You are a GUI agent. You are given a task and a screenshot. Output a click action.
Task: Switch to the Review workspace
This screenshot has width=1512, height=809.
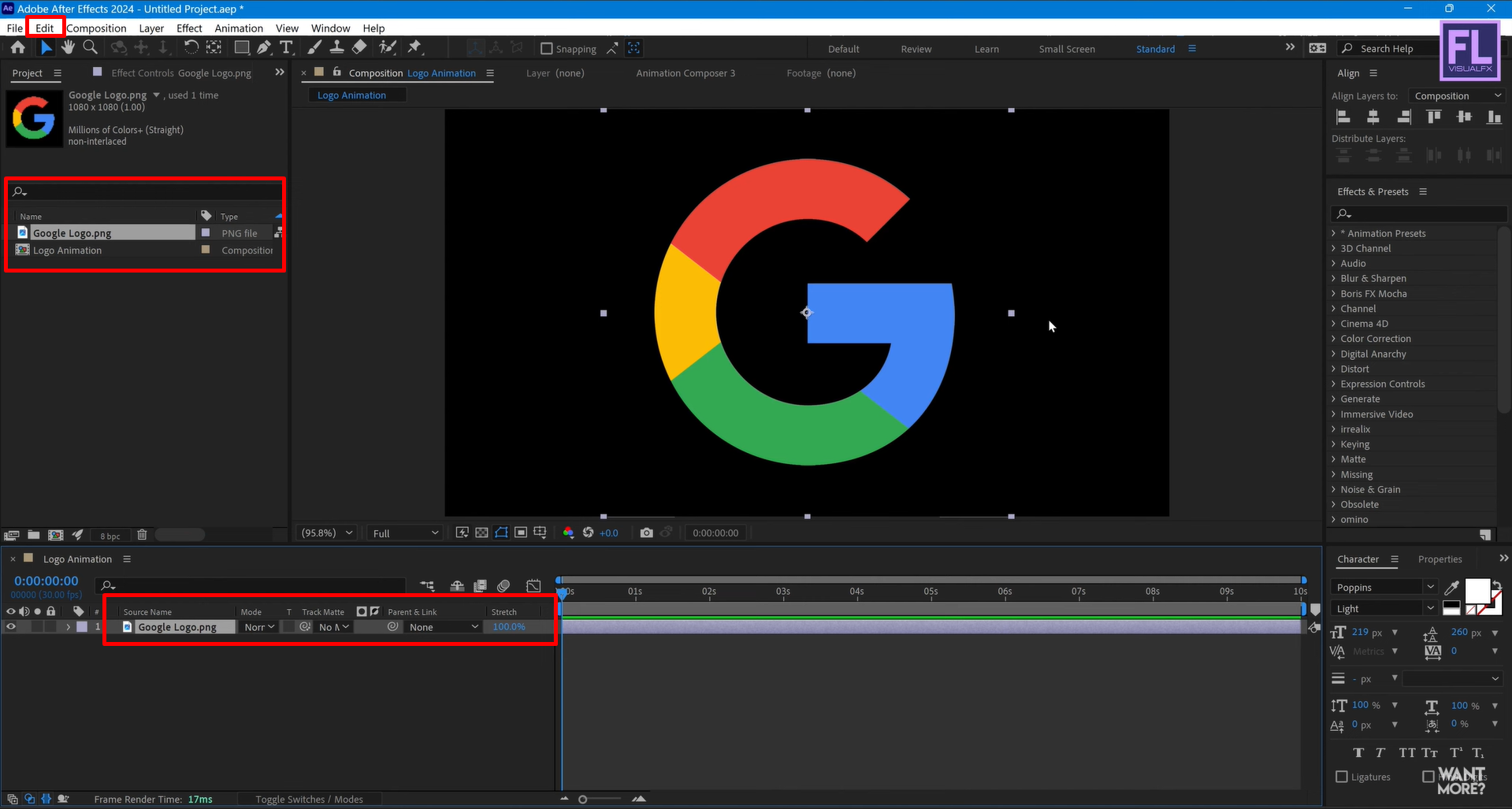pyautogui.click(x=916, y=49)
